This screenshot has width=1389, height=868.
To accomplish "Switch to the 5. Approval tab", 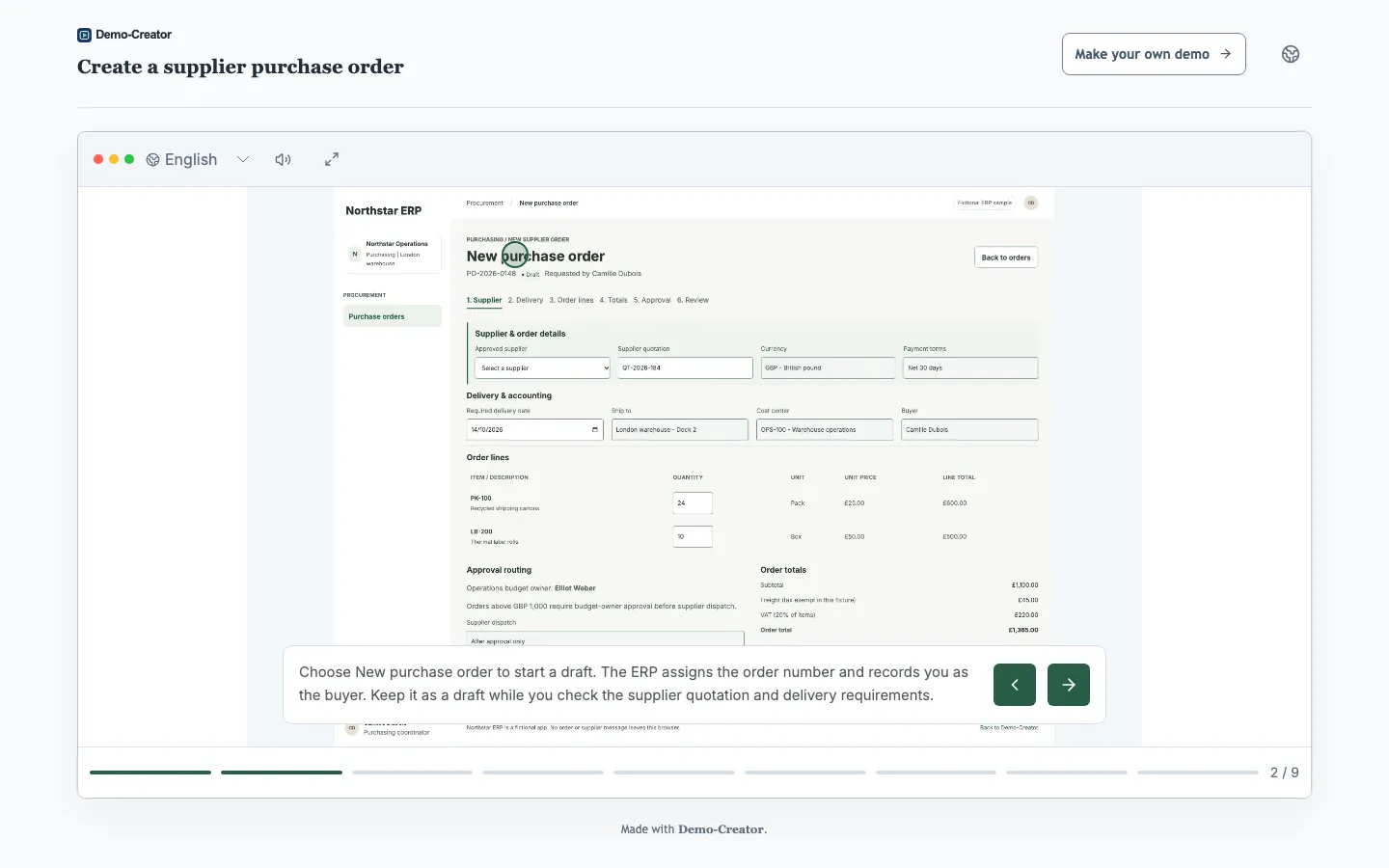I will [652, 300].
